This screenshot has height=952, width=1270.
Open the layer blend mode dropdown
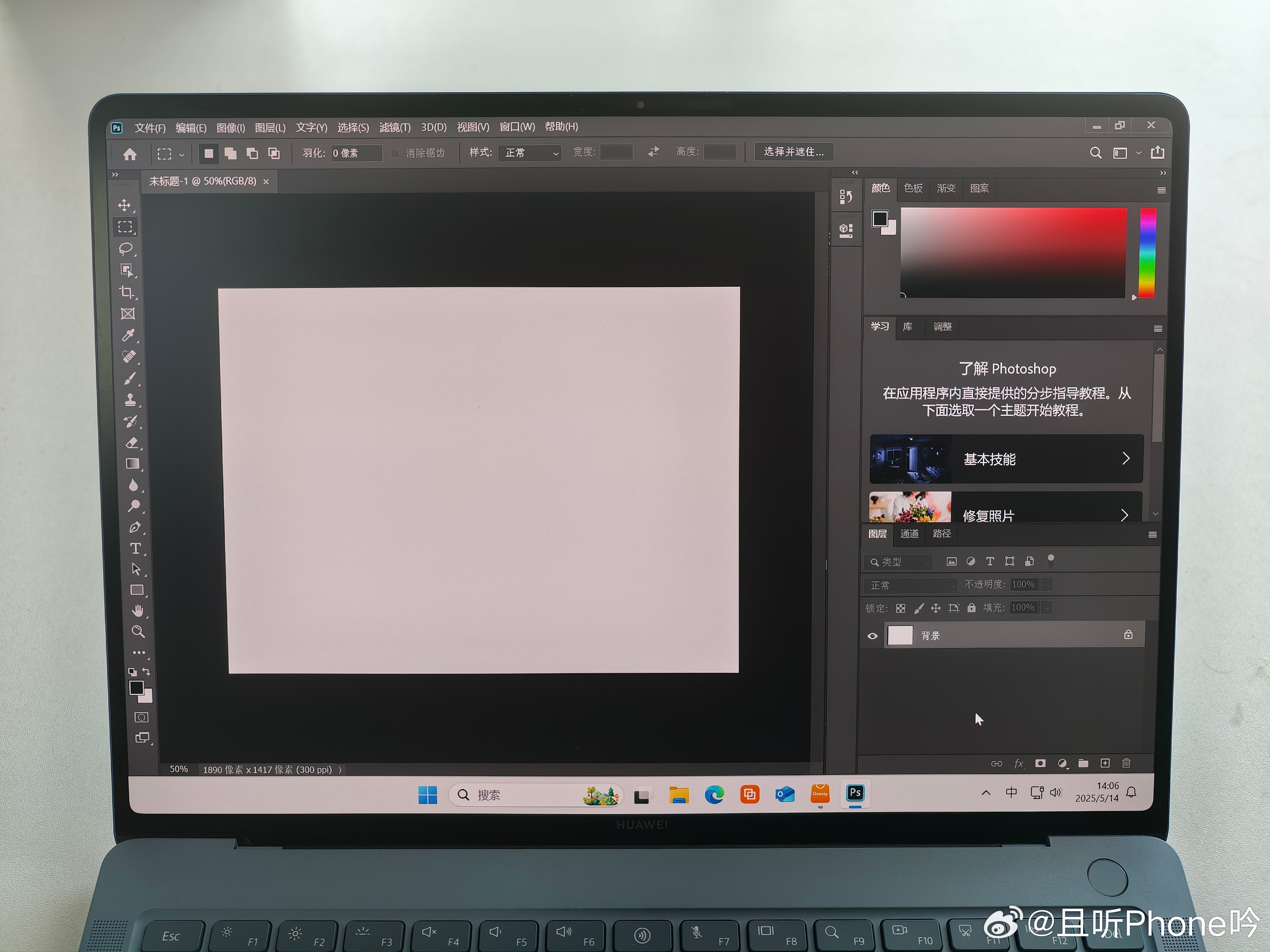click(x=910, y=585)
